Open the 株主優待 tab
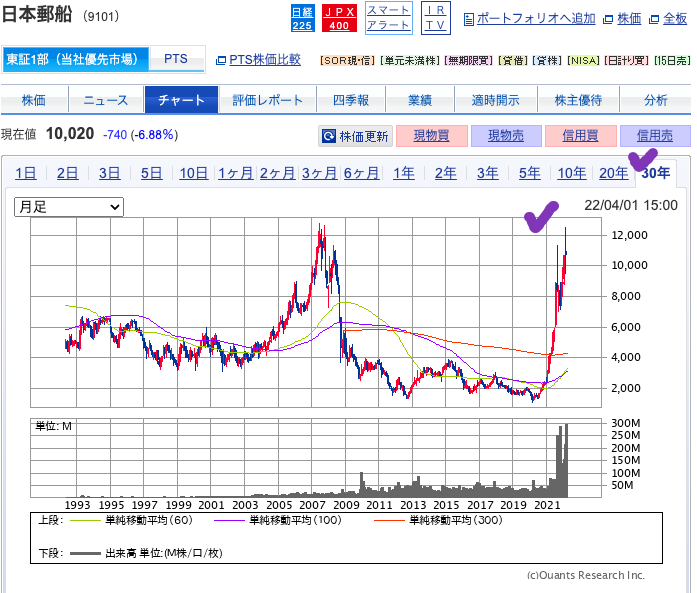 578,100
